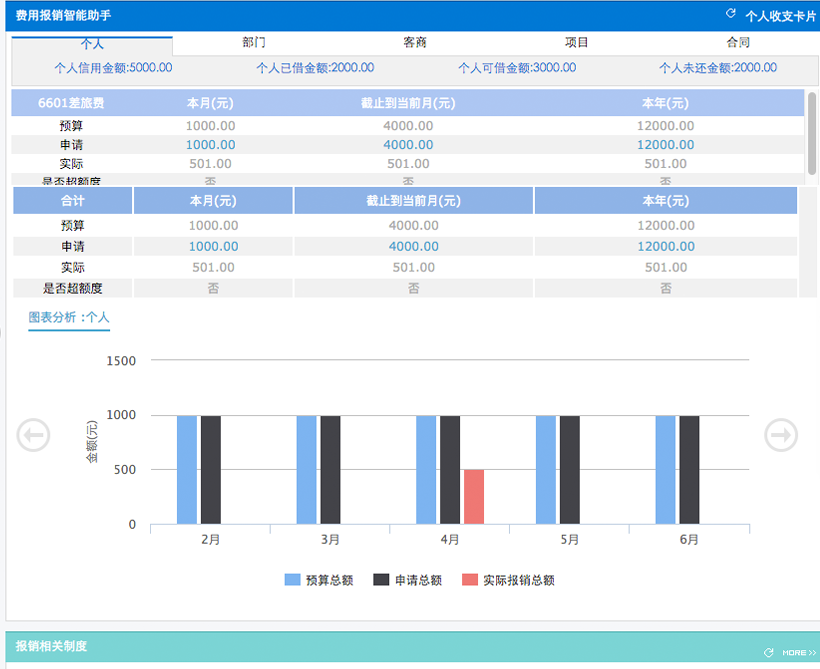
Task: Switch to the 客商 tab
Action: click(x=414, y=43)
